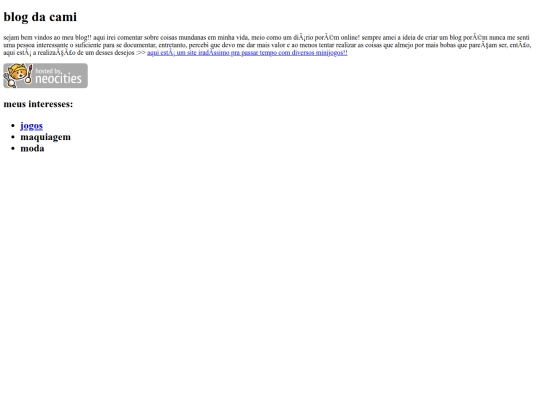Screen dimensions: 540x405
Task: Select the moda list item
Action: 32,148
